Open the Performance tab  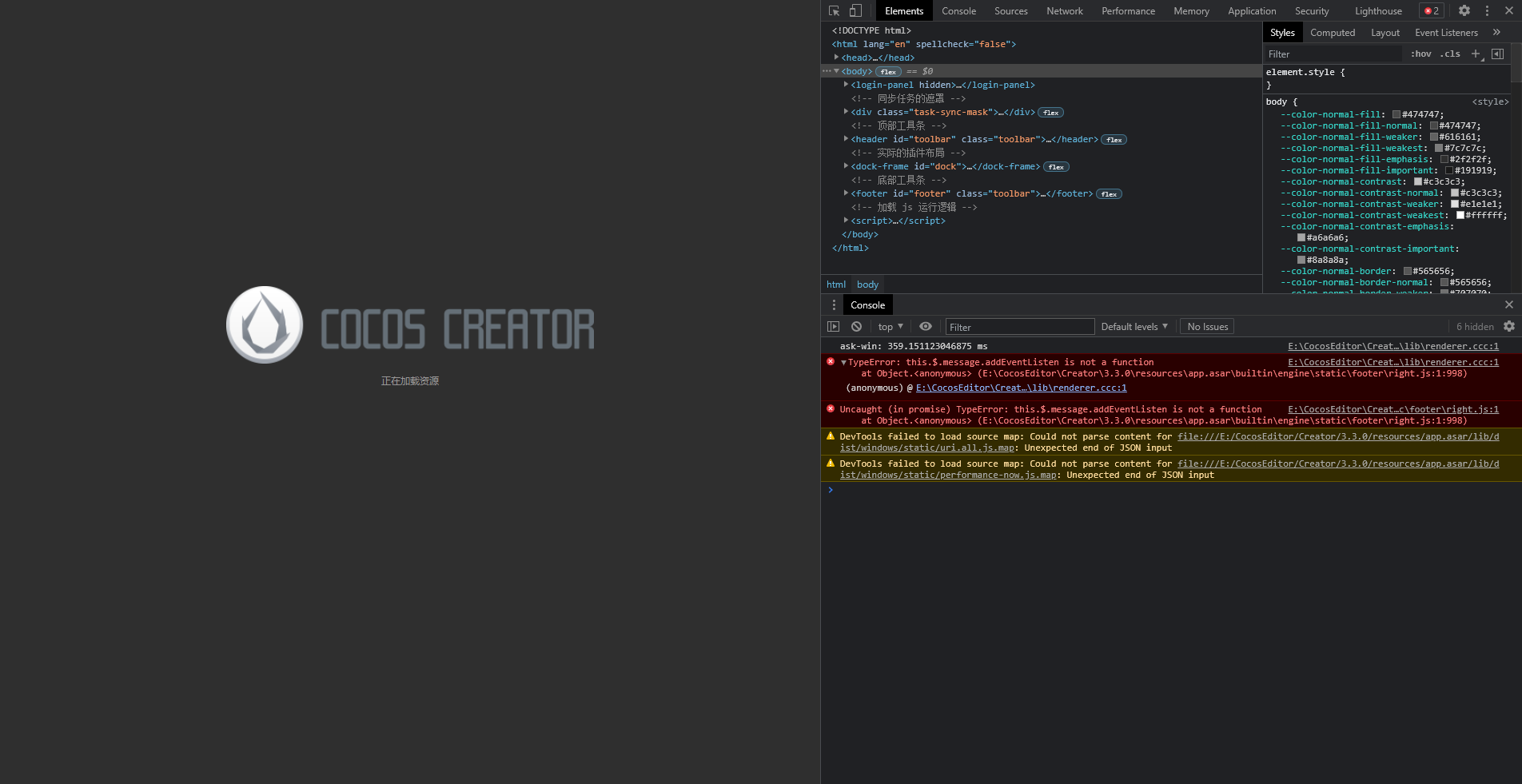point(1128,11)
